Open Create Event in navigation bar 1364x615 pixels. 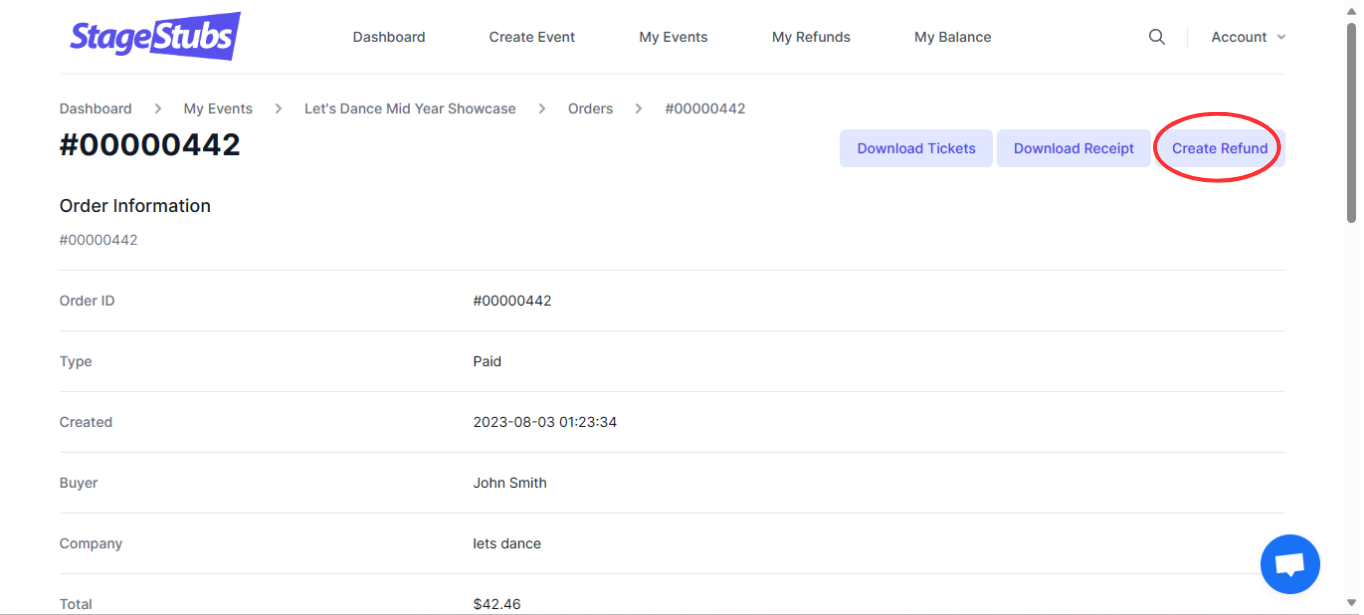[x=532, y=37]
